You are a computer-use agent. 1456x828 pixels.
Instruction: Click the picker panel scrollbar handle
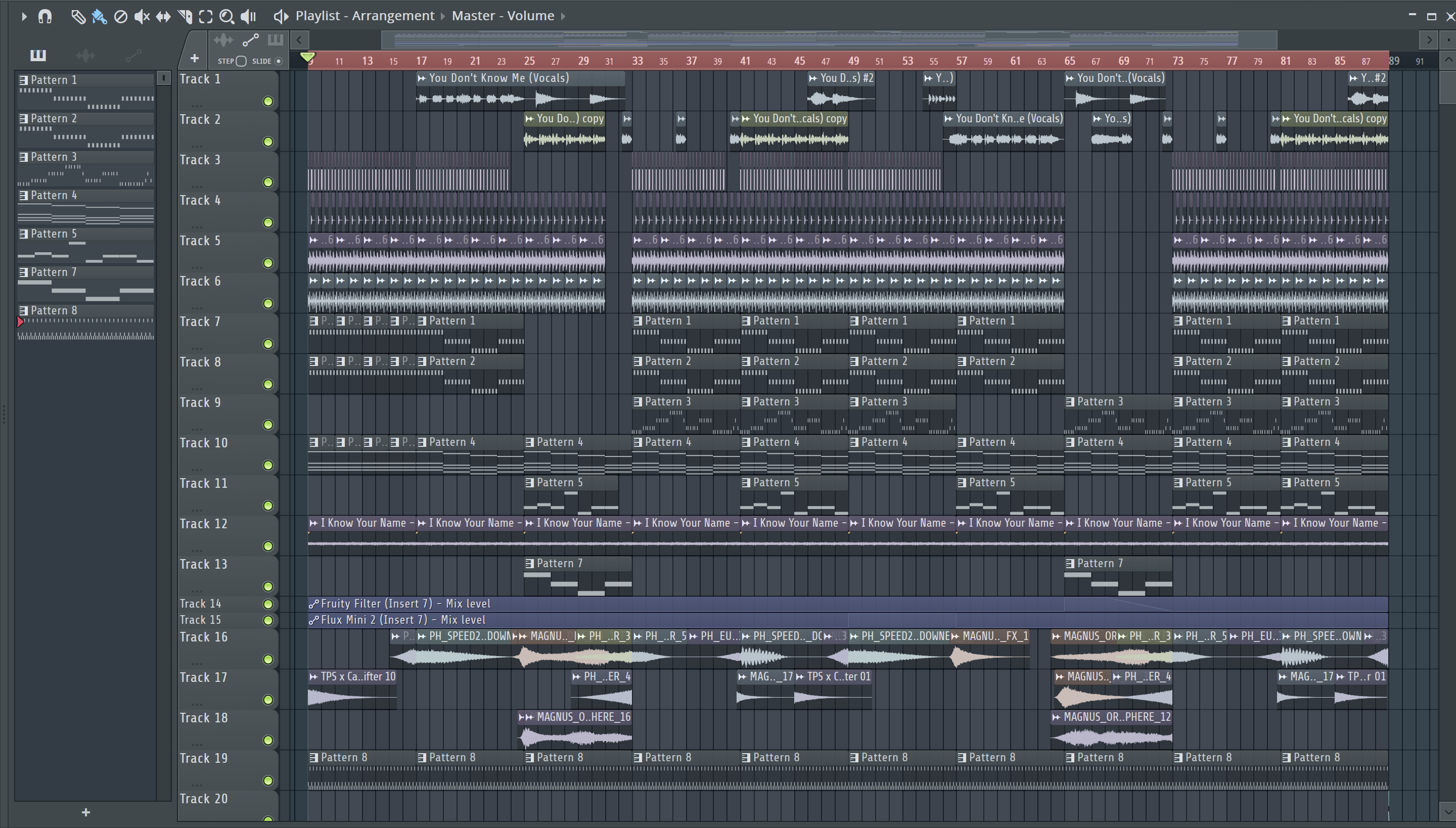point(163,78)
